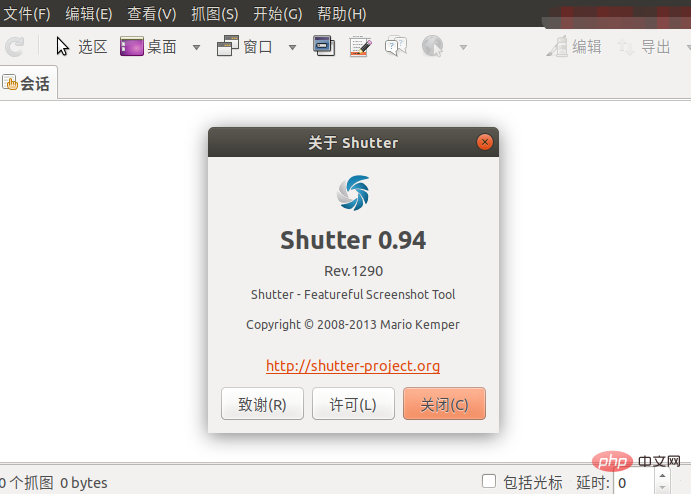
Task: Click the '关于 Shutter' dialog title
Action: click(x=353, y=143)
